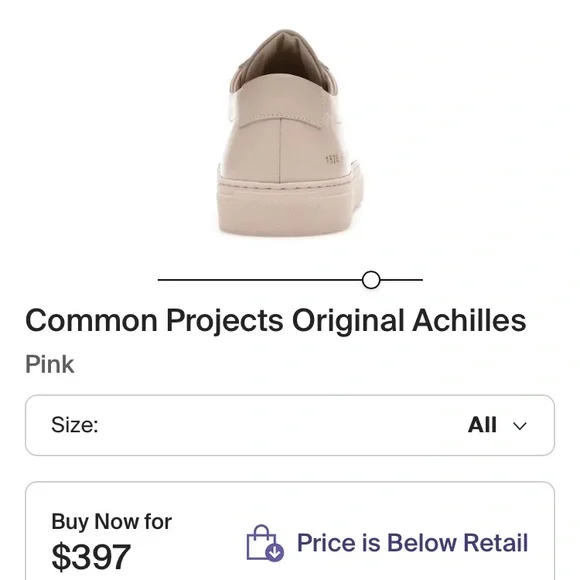Click the gold serial number on the heel
580x580 pixels.
tap(334, 159)
